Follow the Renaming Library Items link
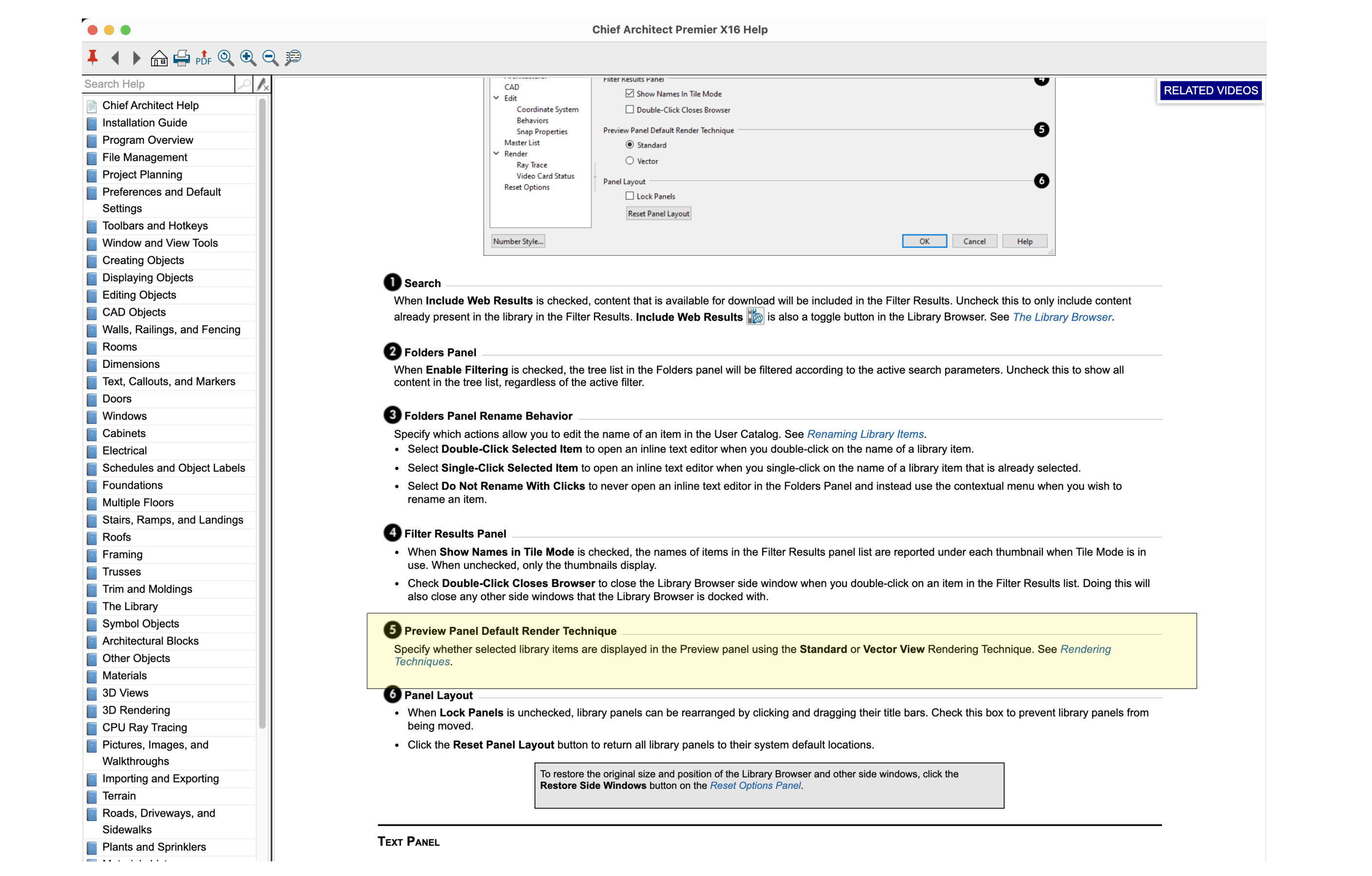Viewport: 1372px width, 876px height. click(865, 434)
